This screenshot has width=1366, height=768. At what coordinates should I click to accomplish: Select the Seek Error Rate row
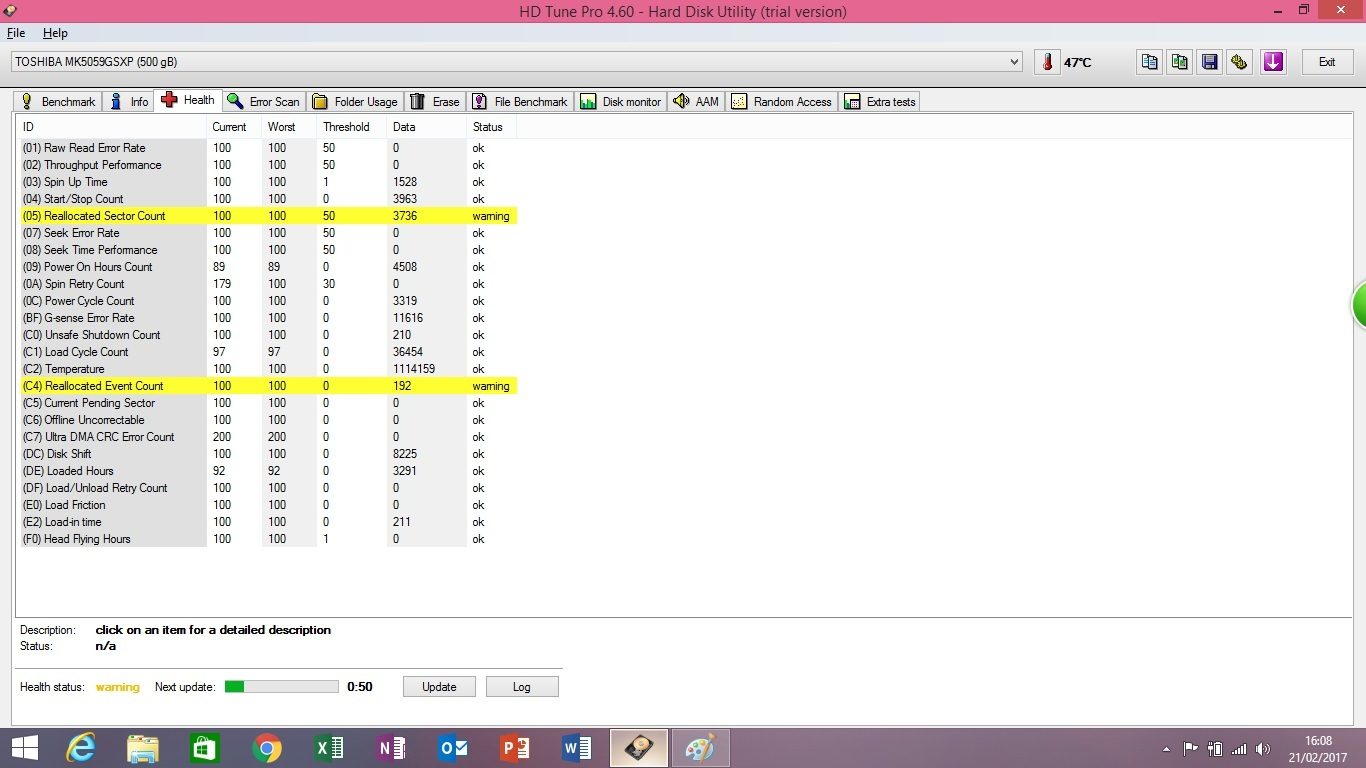pos(268,233)
